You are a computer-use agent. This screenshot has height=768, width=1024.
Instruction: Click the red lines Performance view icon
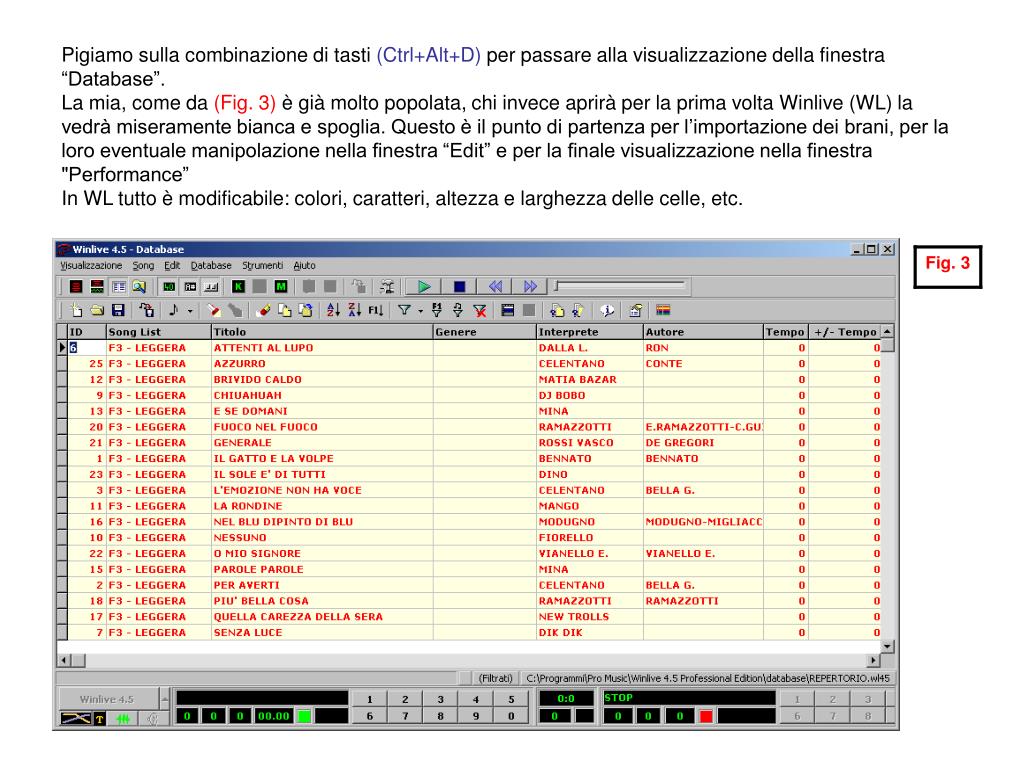pyautogui.click(x=76, y=287)
